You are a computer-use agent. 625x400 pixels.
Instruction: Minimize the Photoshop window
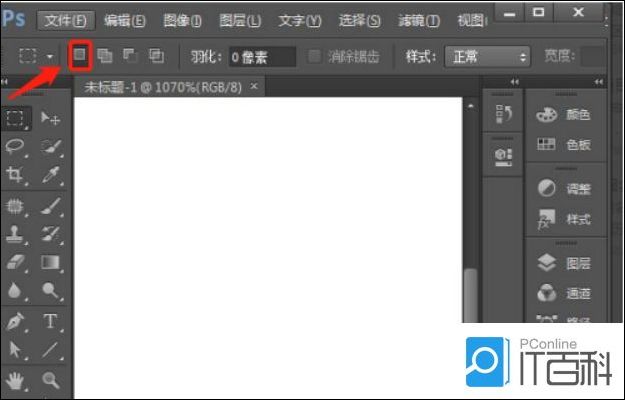click(509, 14)
